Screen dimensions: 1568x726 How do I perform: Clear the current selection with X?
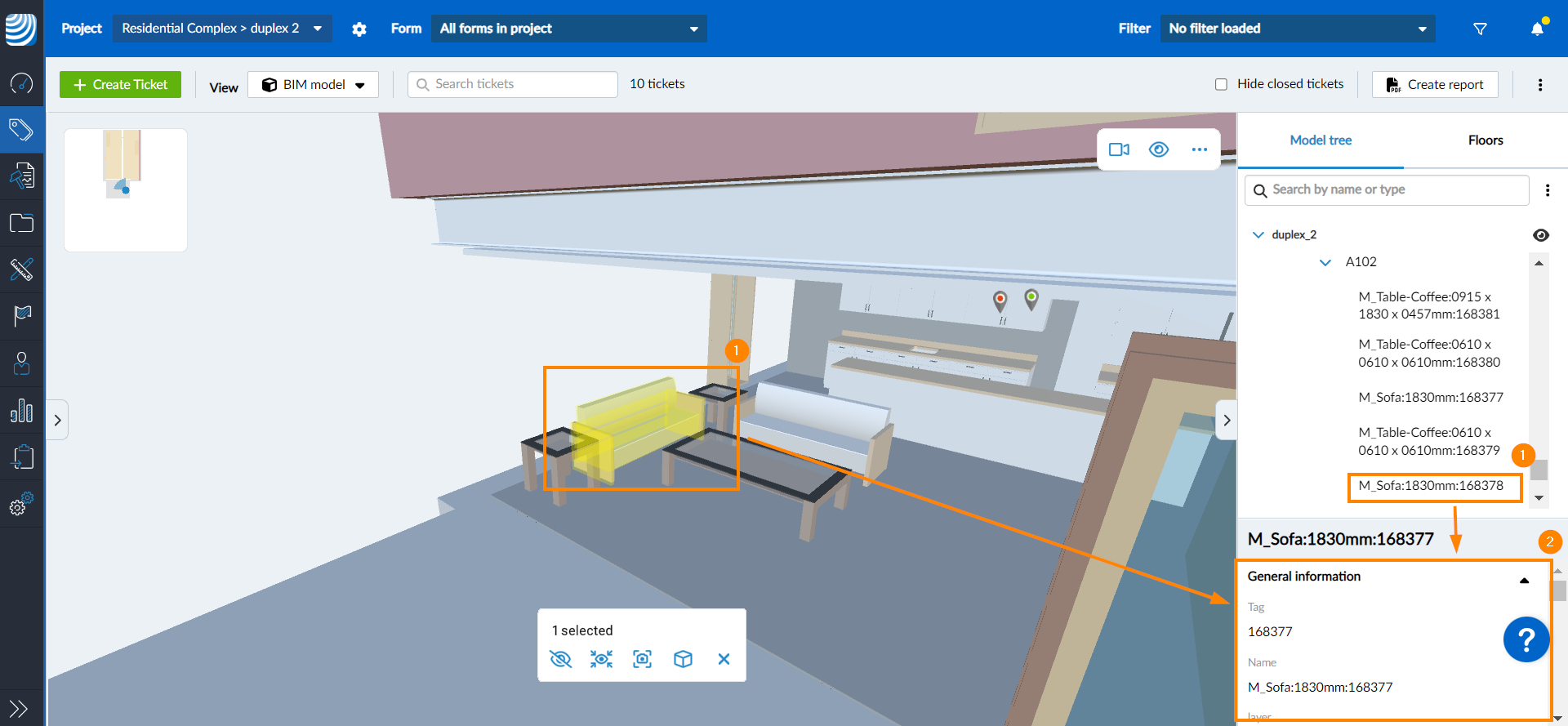point(724,659)
